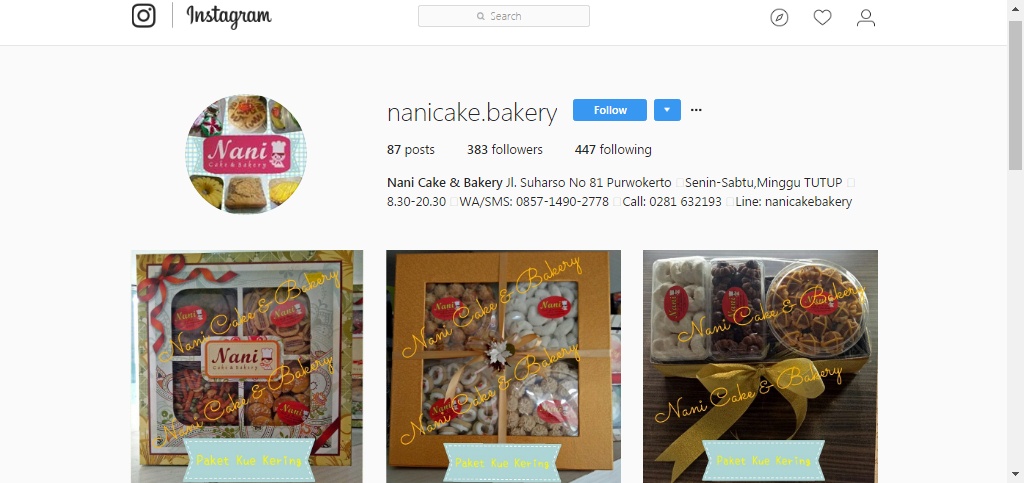
Task: Focus the Search input field
Action: (x=504, y=16)
